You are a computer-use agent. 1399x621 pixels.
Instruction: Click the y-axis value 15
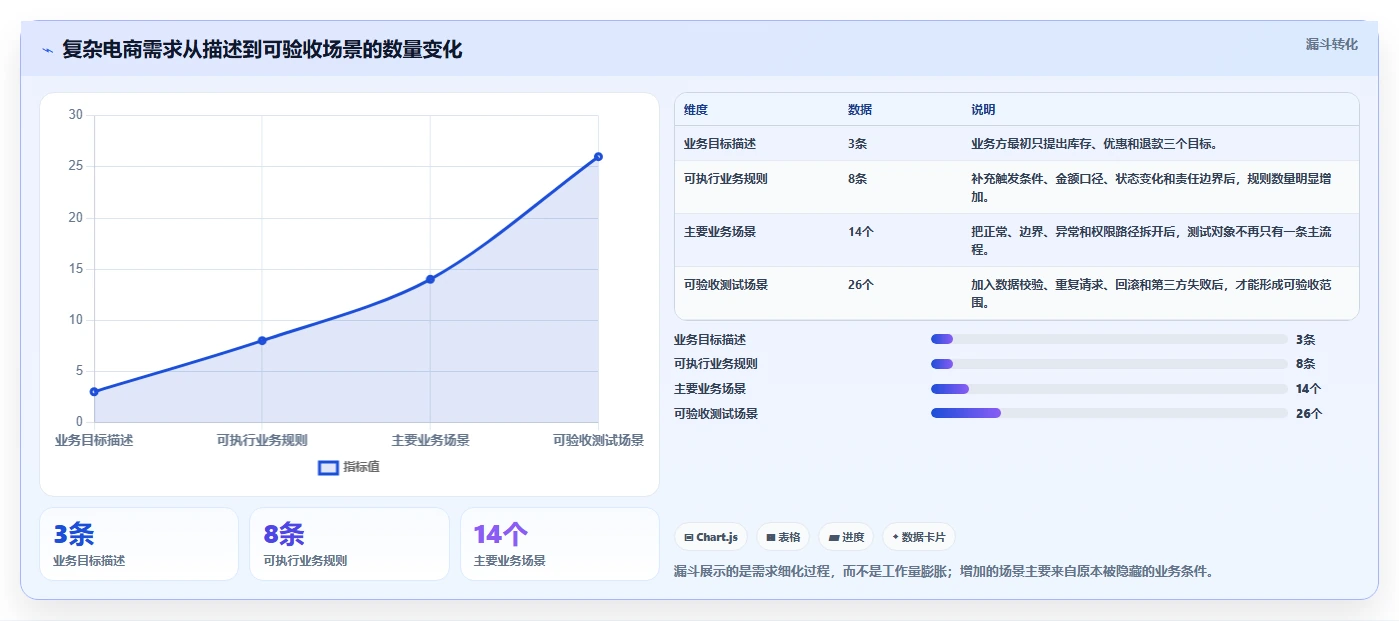pyautogui.click(x=76, y=269)
